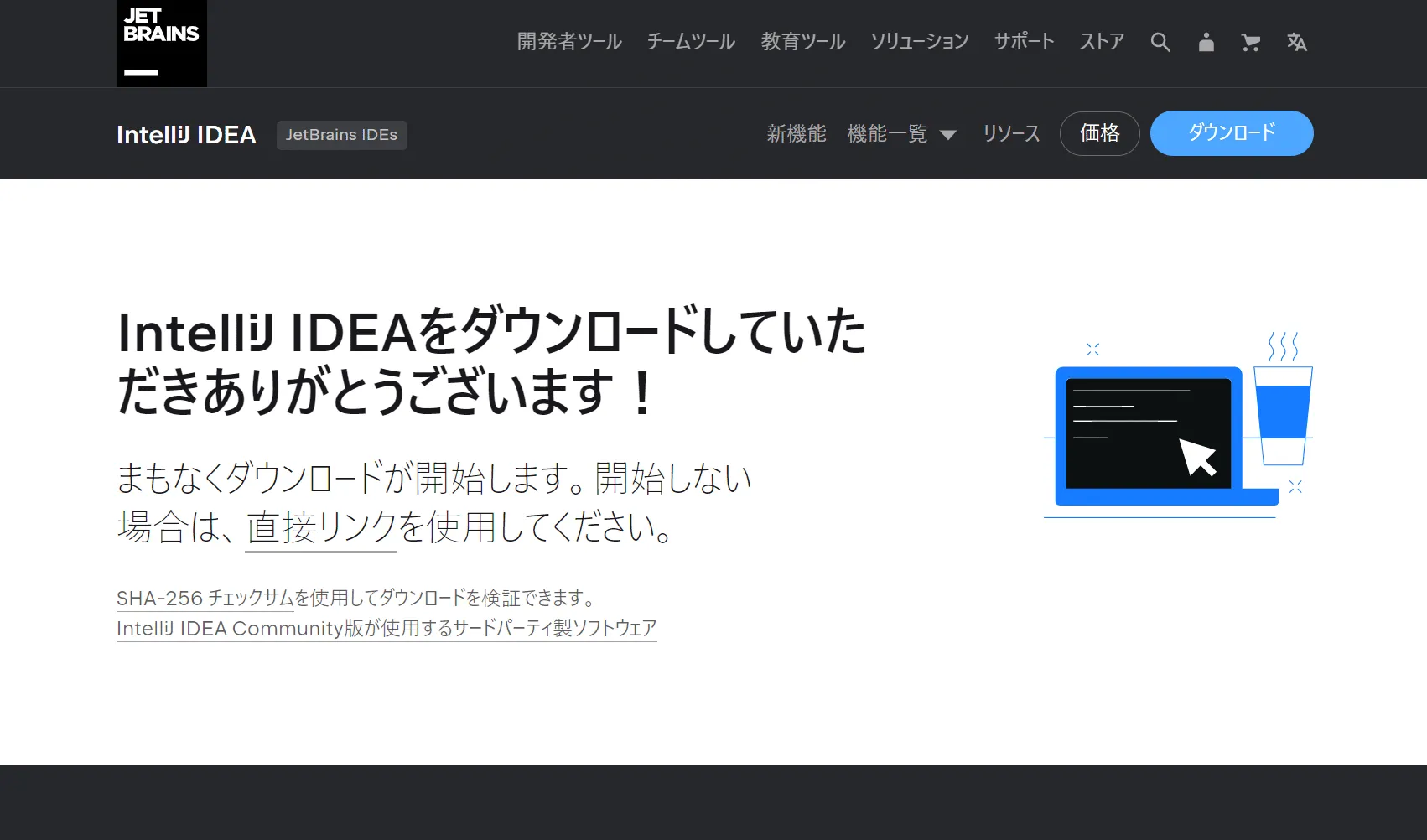Click the laptop and cup illustration

click(1178, 426)
